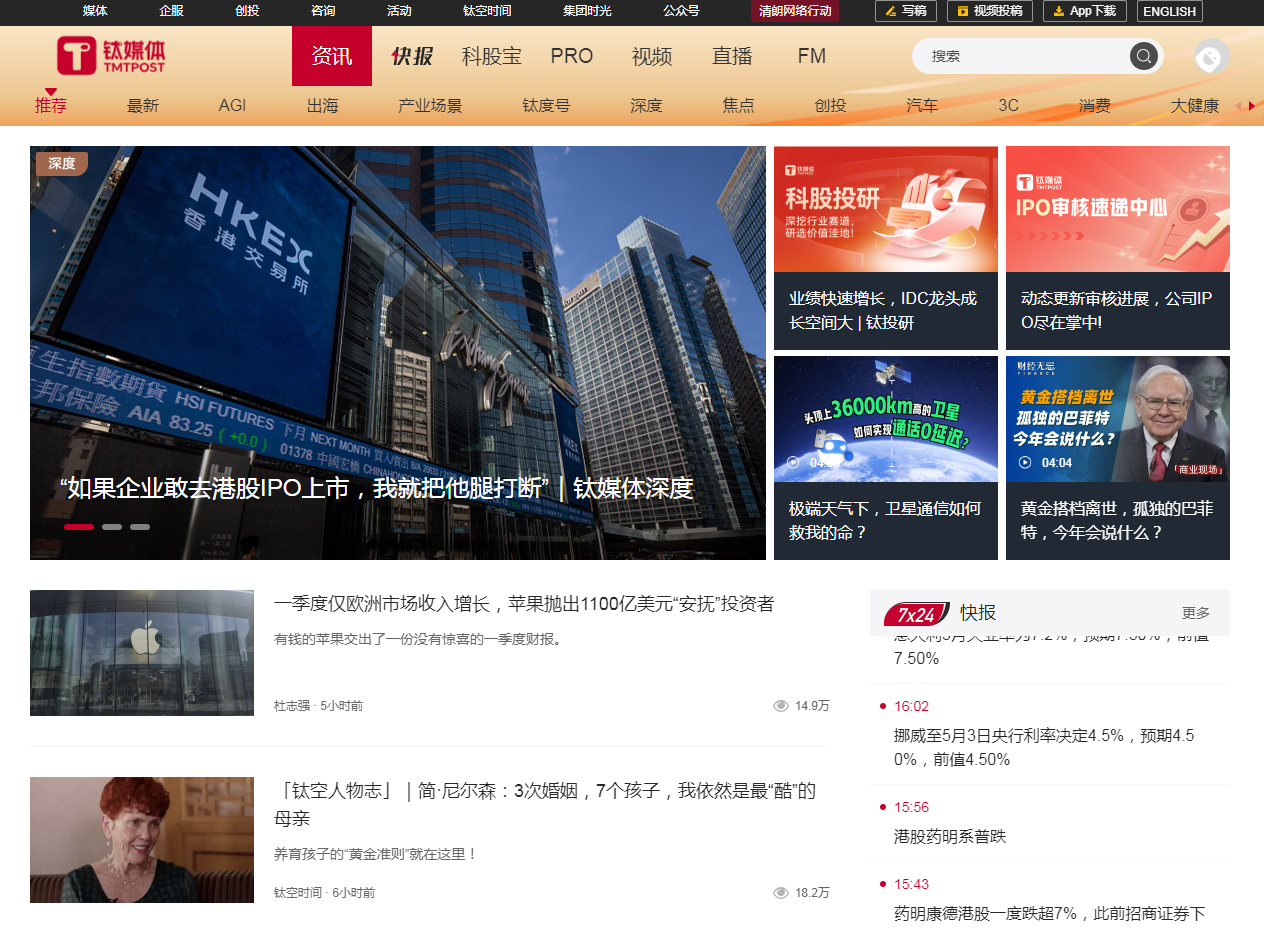Click the 视频投稿 button

[x=989, y=11]
